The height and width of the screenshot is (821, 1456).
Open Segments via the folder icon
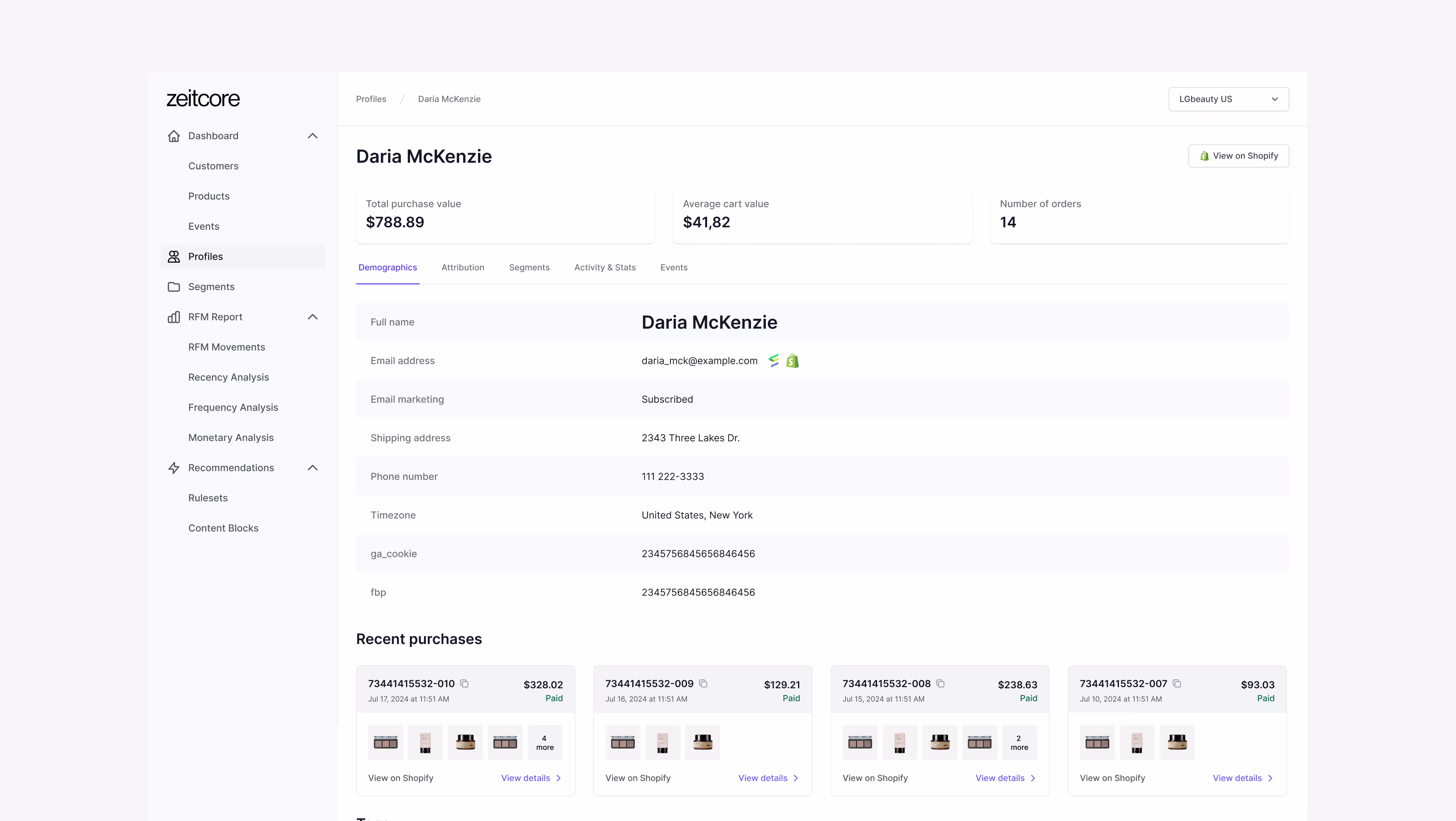174,287
